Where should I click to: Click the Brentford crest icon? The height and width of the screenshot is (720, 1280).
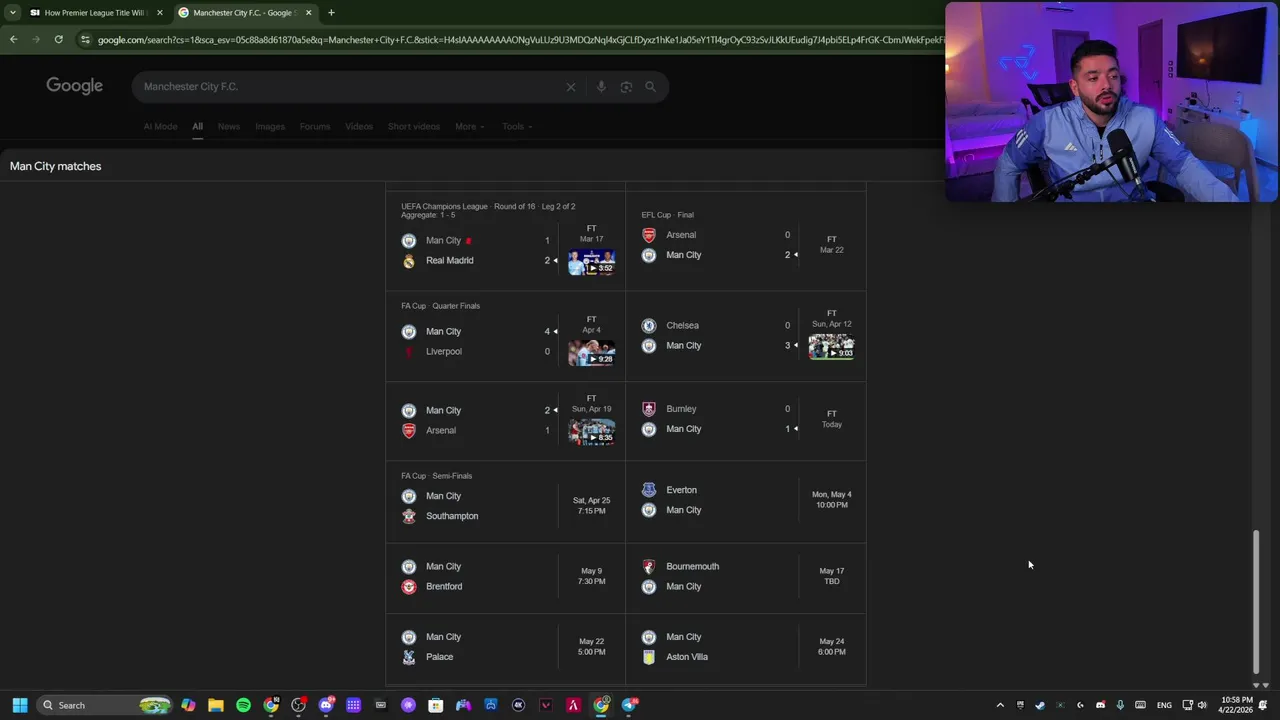pyautogui.click(x=409, y=587)
